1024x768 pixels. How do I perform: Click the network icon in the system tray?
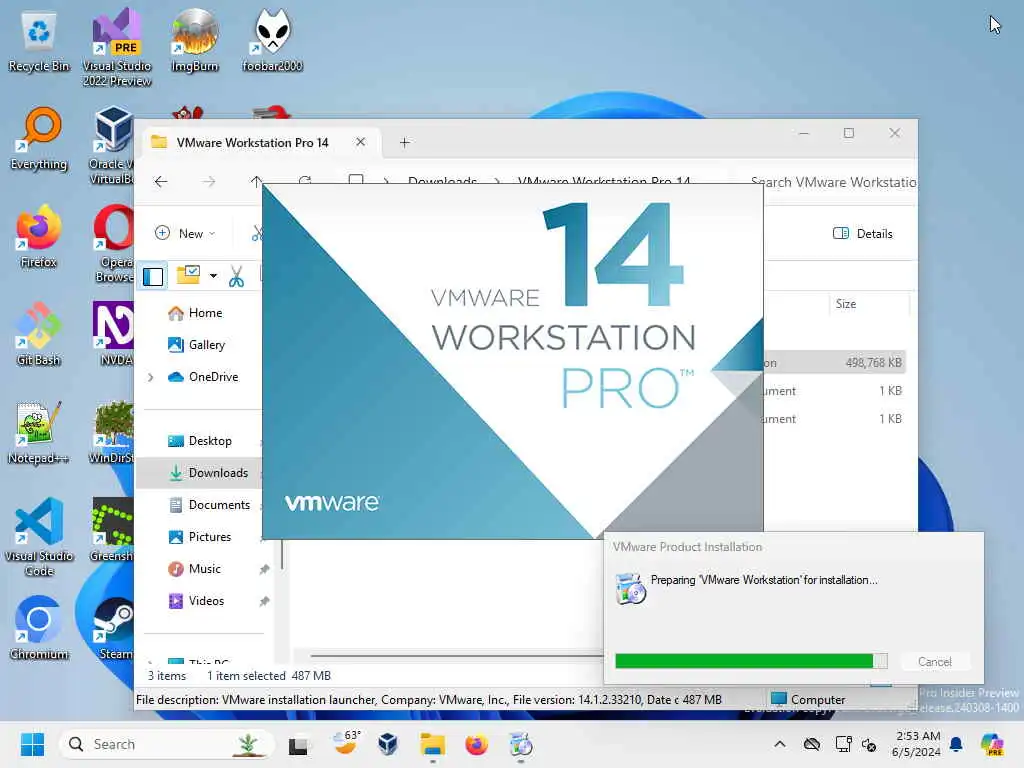[x=844, y=744]
